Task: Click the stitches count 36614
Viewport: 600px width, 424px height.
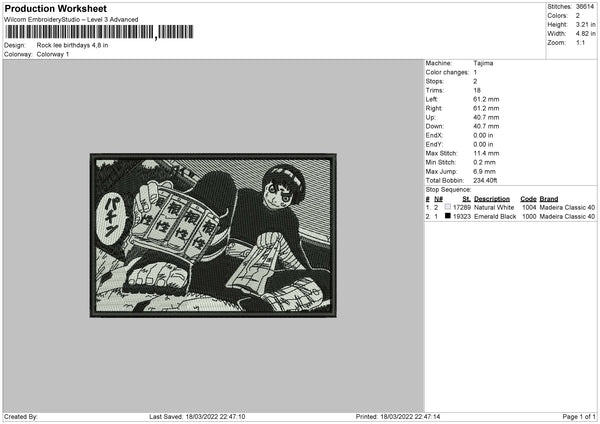Action: coord(585,7)
